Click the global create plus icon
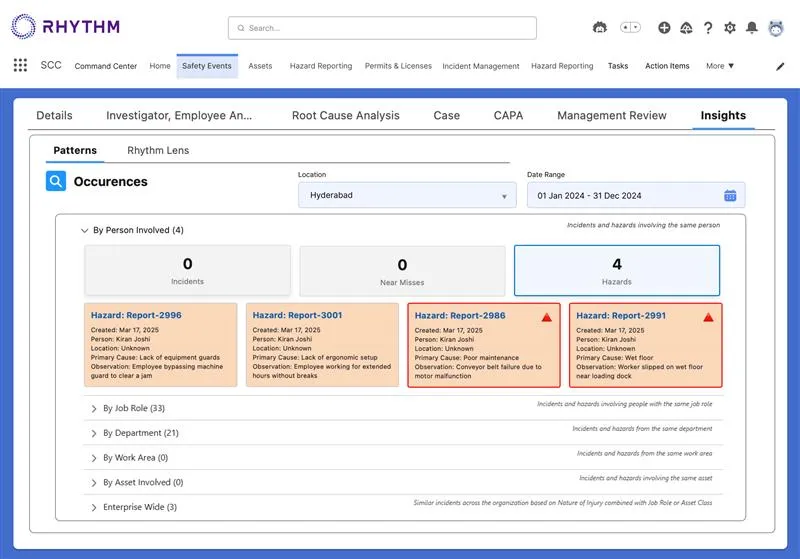The width and height of the screenshot is (800, 559). coord(665,28)
